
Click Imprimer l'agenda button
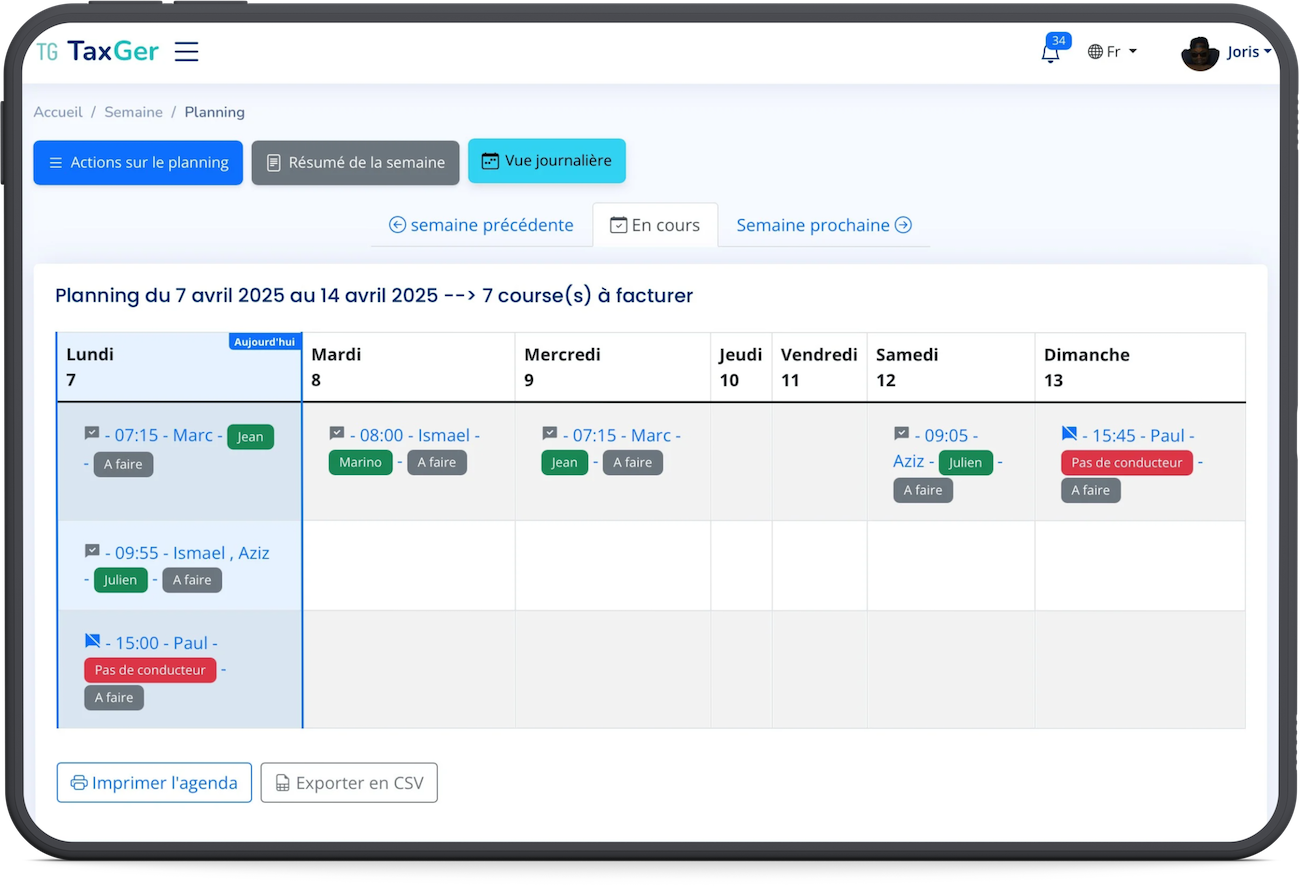(154, 783)
